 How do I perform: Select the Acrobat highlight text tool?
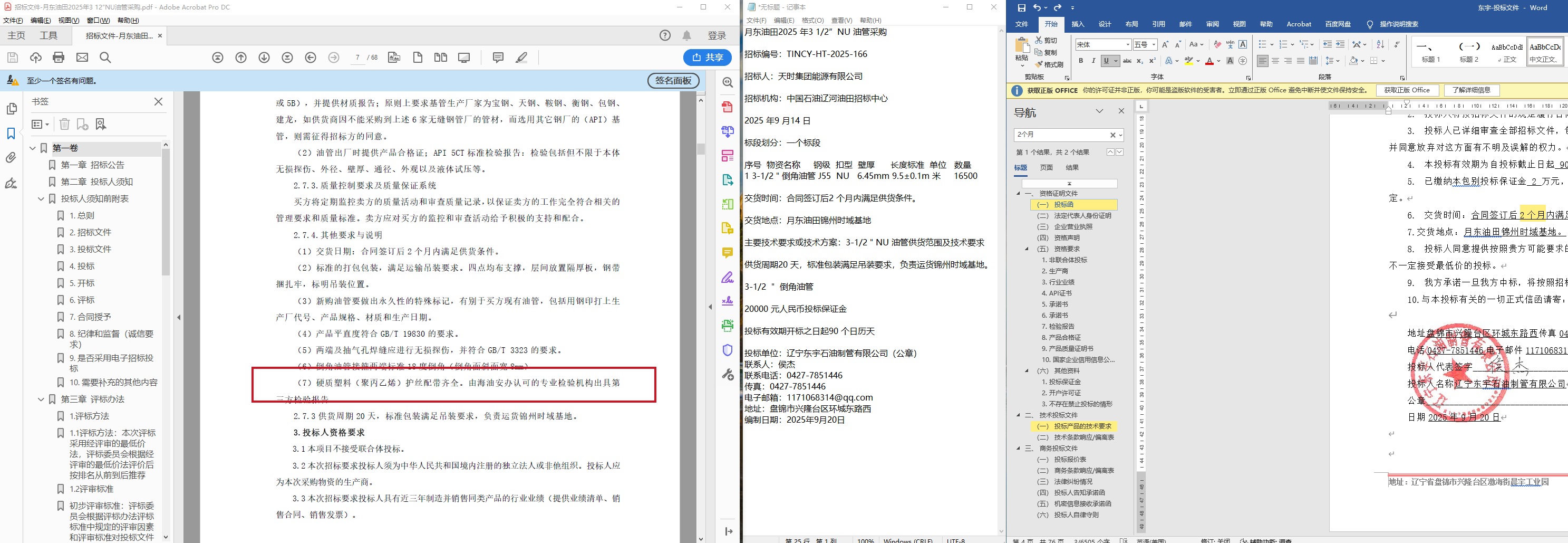521,58
